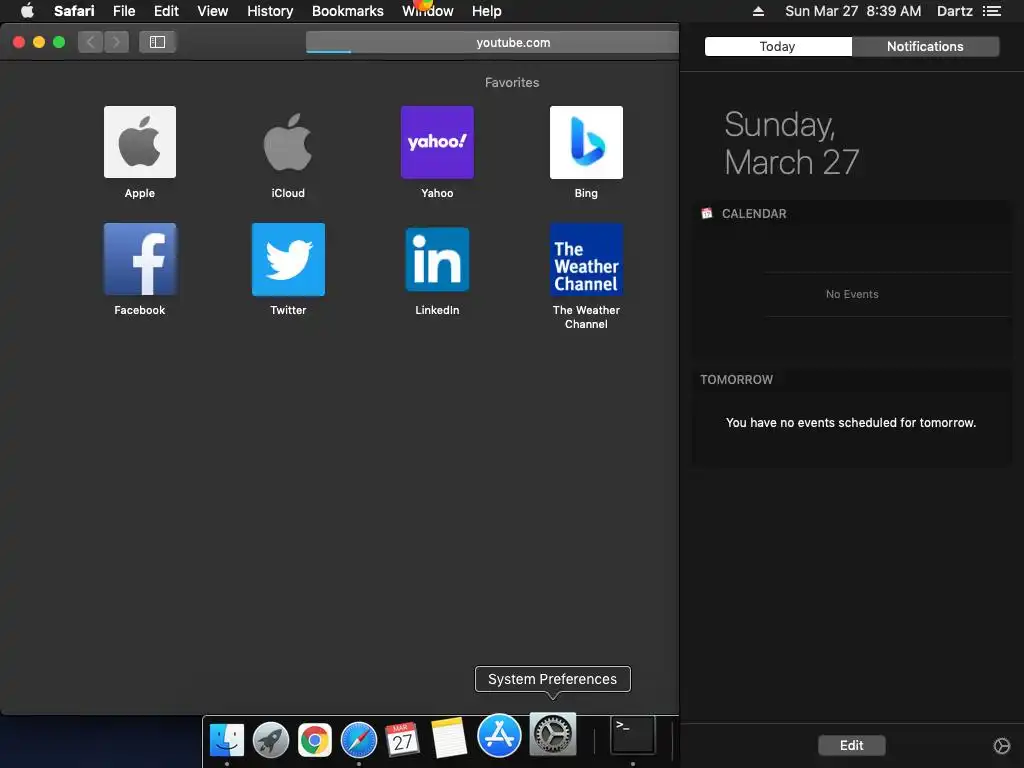This screenshot has width=1024, height=768.
Task: Close the Safari window with red button
Action: (x=19, y=42)
